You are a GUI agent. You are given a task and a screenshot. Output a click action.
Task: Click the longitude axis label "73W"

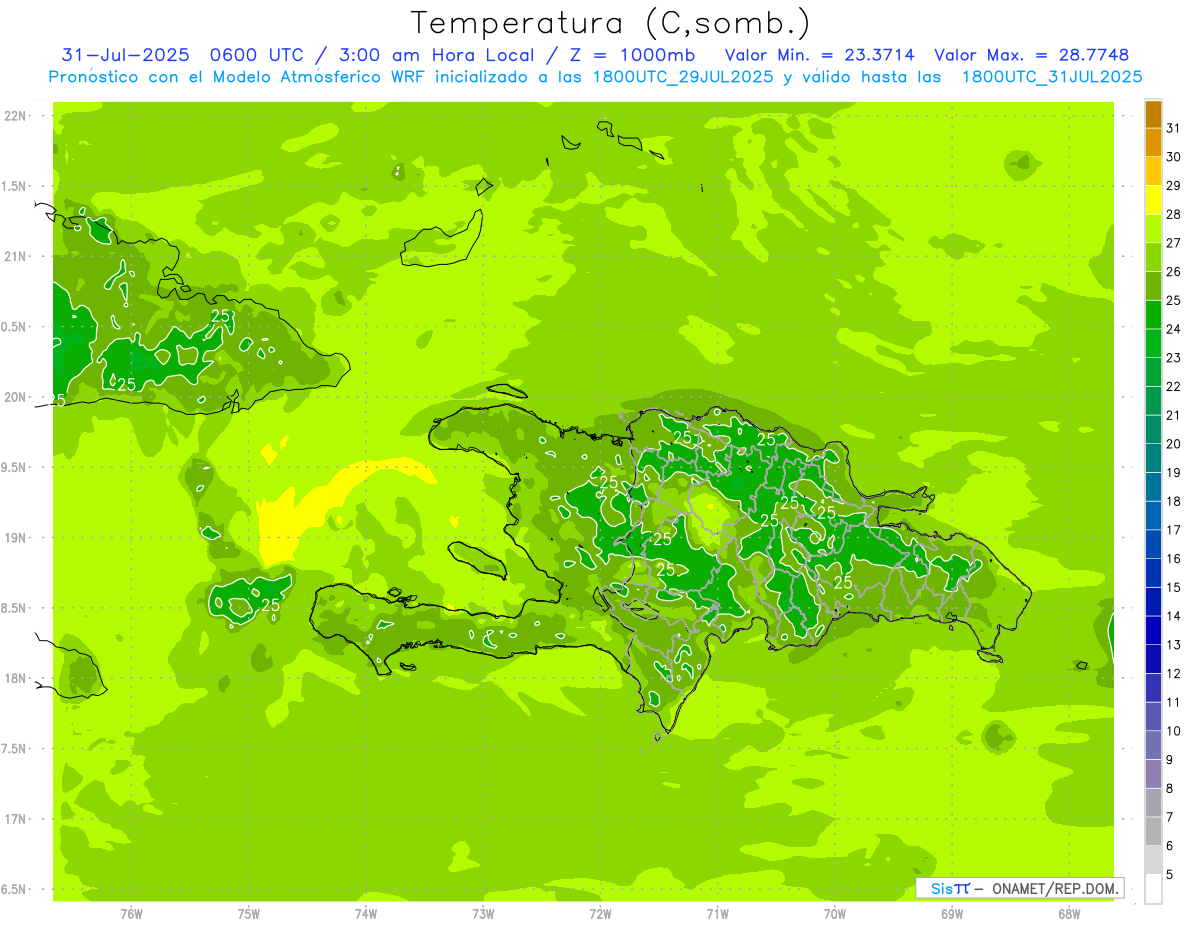[x=483, y=913]
